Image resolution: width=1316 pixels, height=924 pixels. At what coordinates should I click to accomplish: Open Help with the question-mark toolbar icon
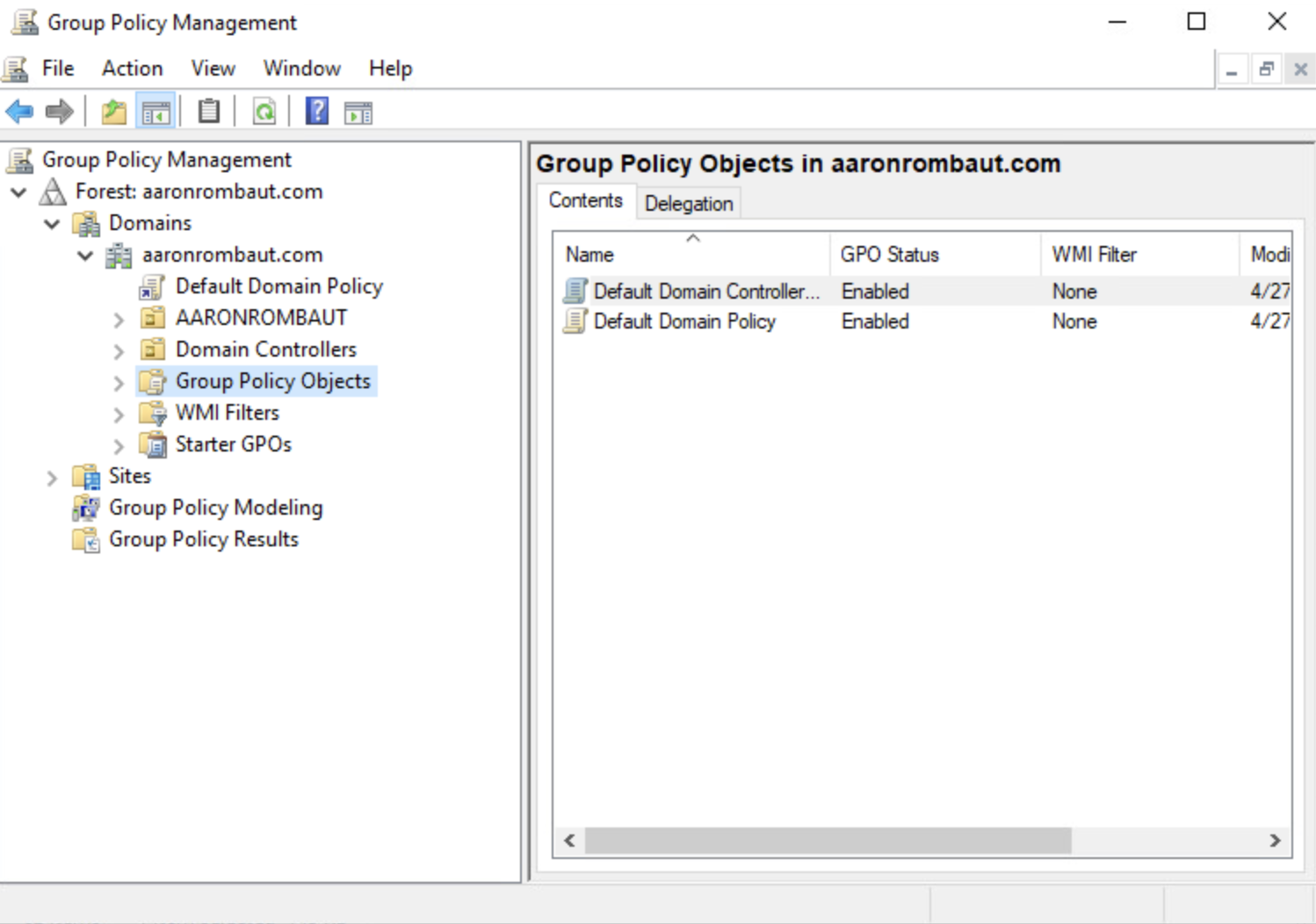pyautogui.click(x=316, y=112)
